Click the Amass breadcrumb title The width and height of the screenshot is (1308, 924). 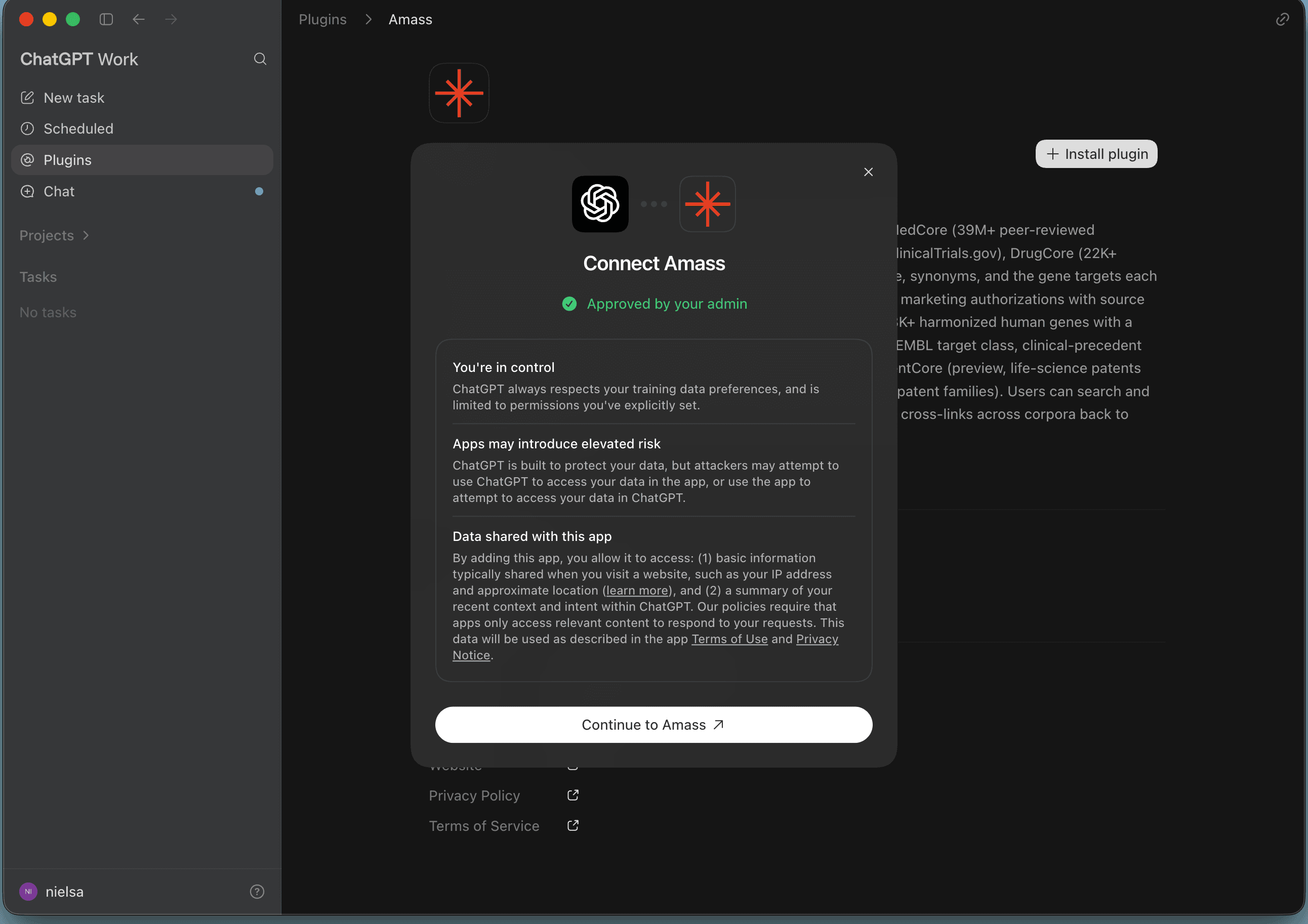(410, 19)
